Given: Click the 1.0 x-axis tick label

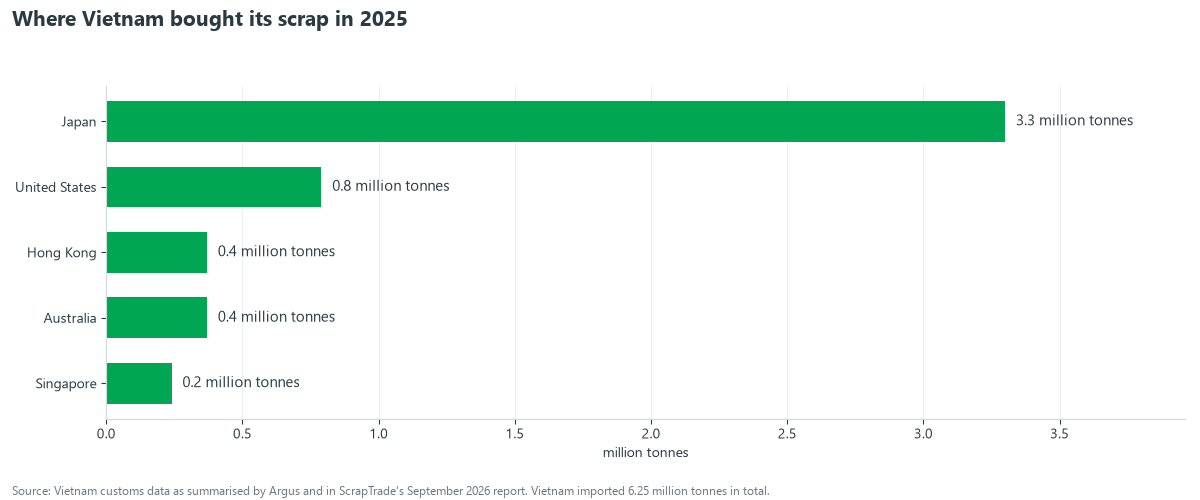Looking at the screenshot, I should point(378,434).
